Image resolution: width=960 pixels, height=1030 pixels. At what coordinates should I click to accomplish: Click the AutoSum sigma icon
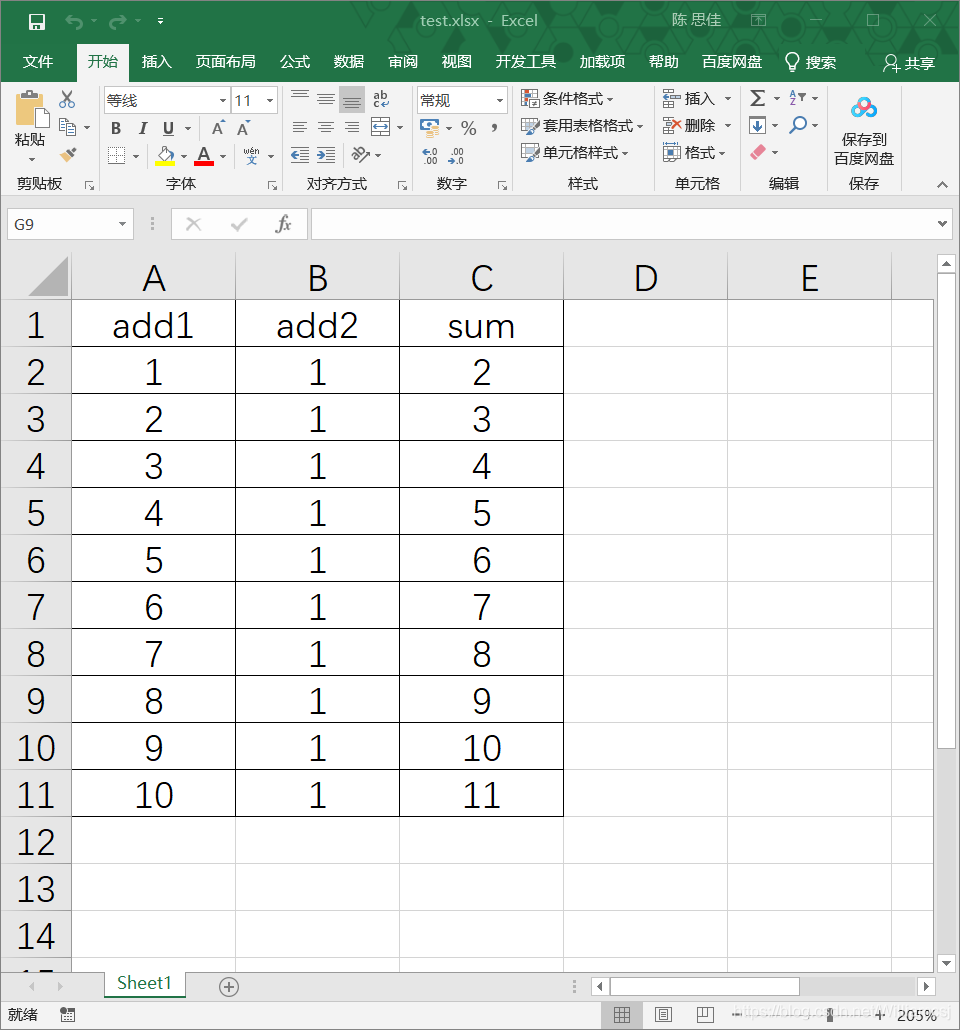(757, 99)
